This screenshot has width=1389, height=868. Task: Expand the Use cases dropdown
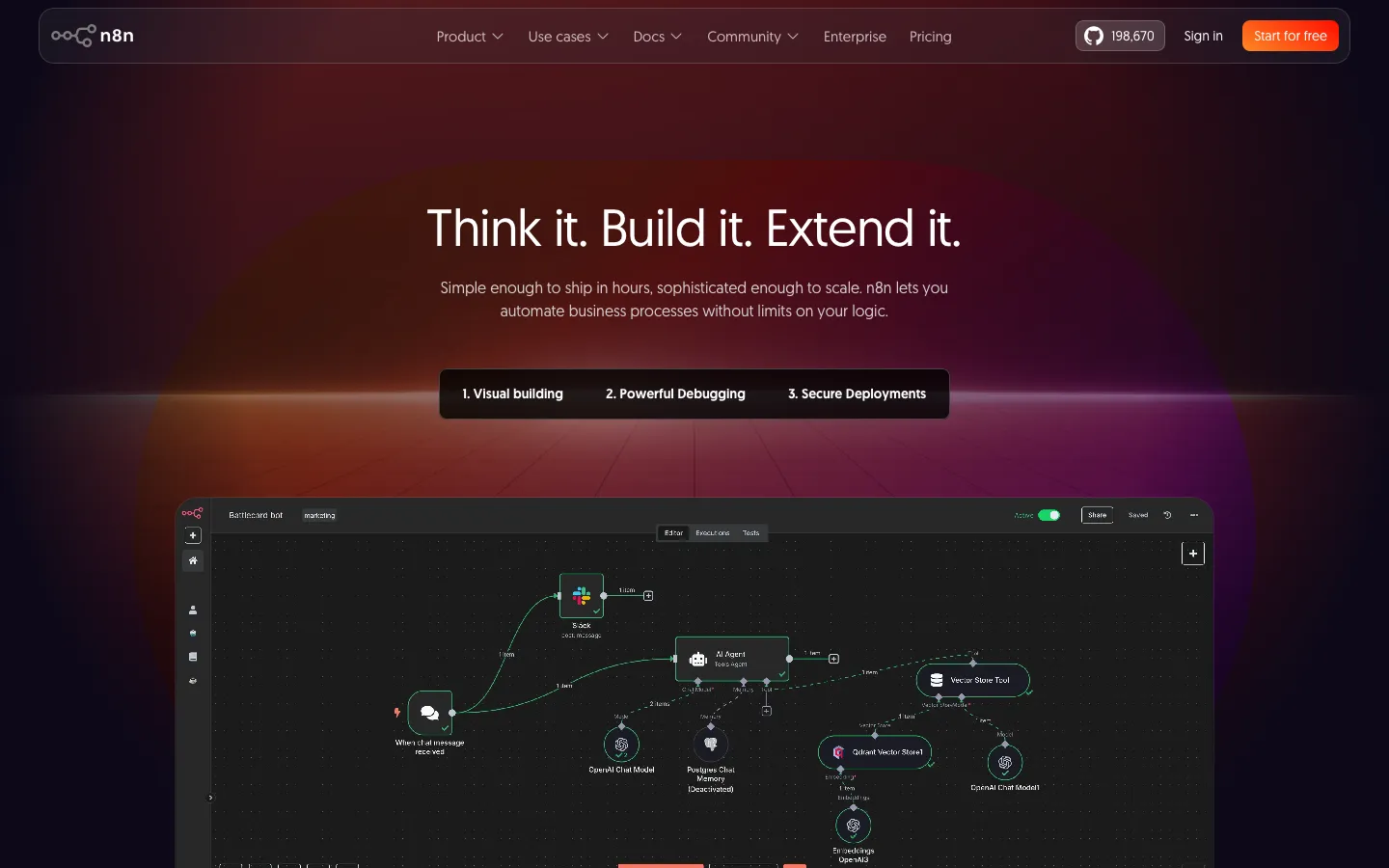point(568,37)
